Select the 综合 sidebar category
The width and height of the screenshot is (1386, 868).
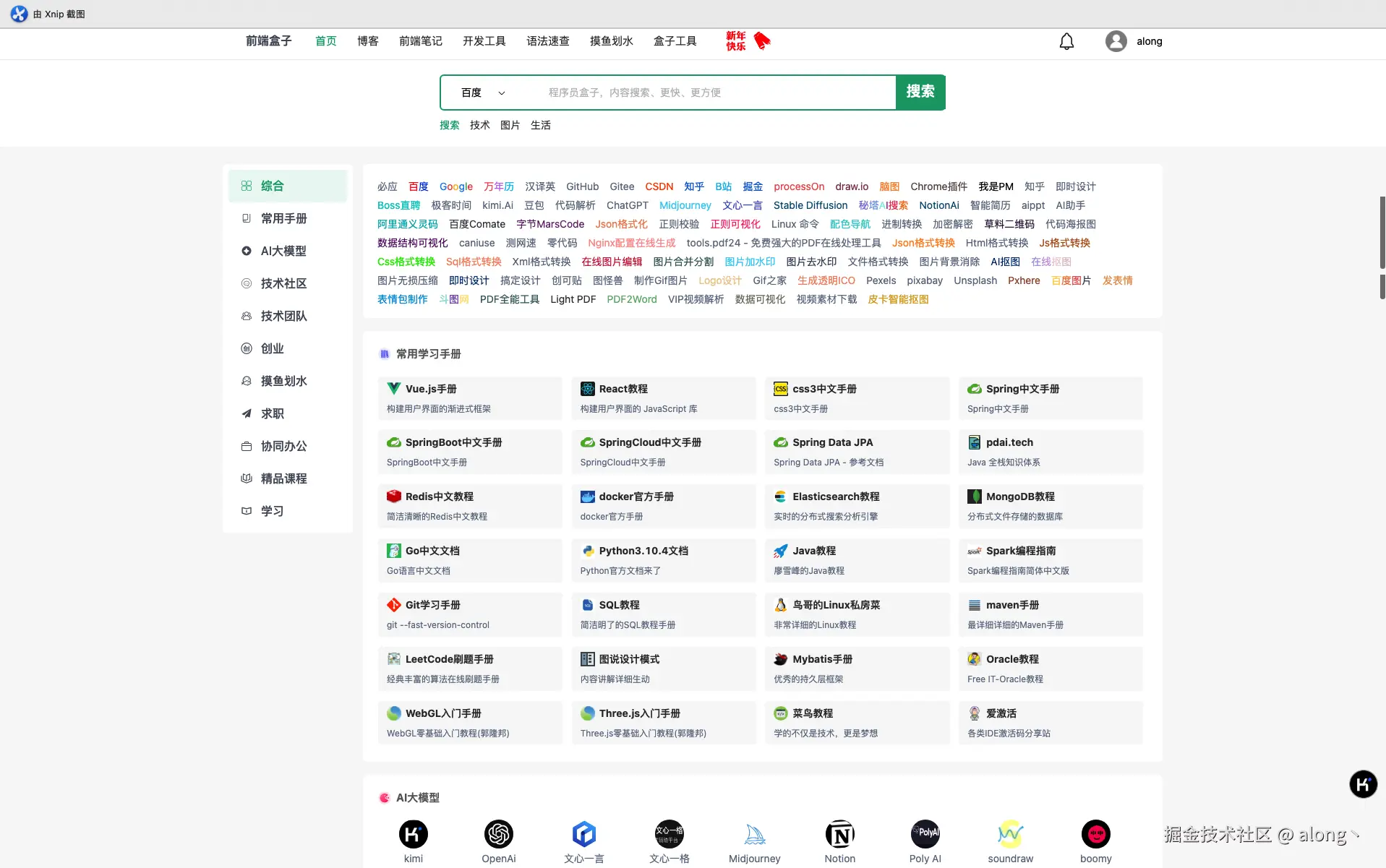[288, 186]
